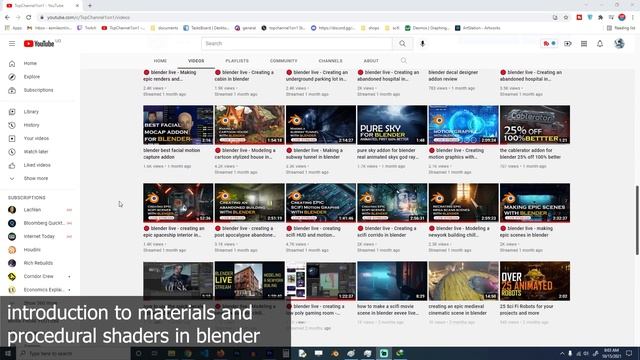Open the documents bookmark folder
Image resolution: width=640 pixels, height=360 pixels.
(164, 28)
